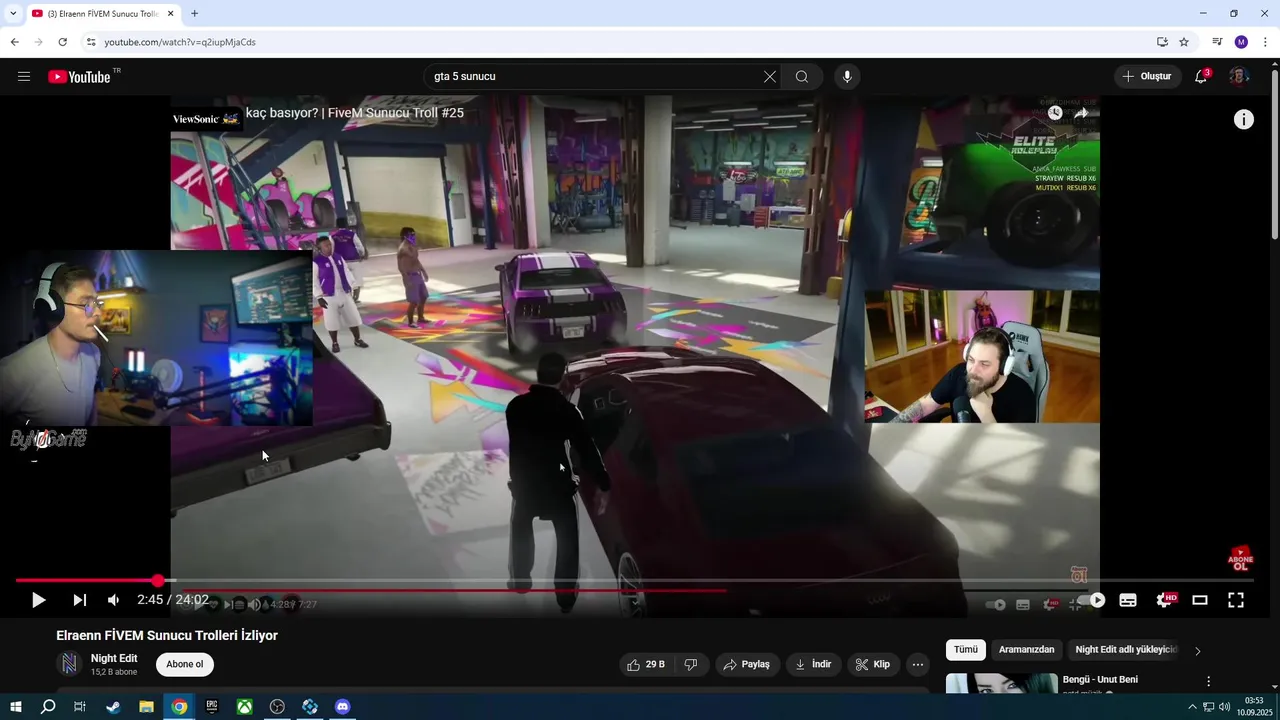Show hidden system tray icons
Screen dimensions: 1280x720
1192,707
